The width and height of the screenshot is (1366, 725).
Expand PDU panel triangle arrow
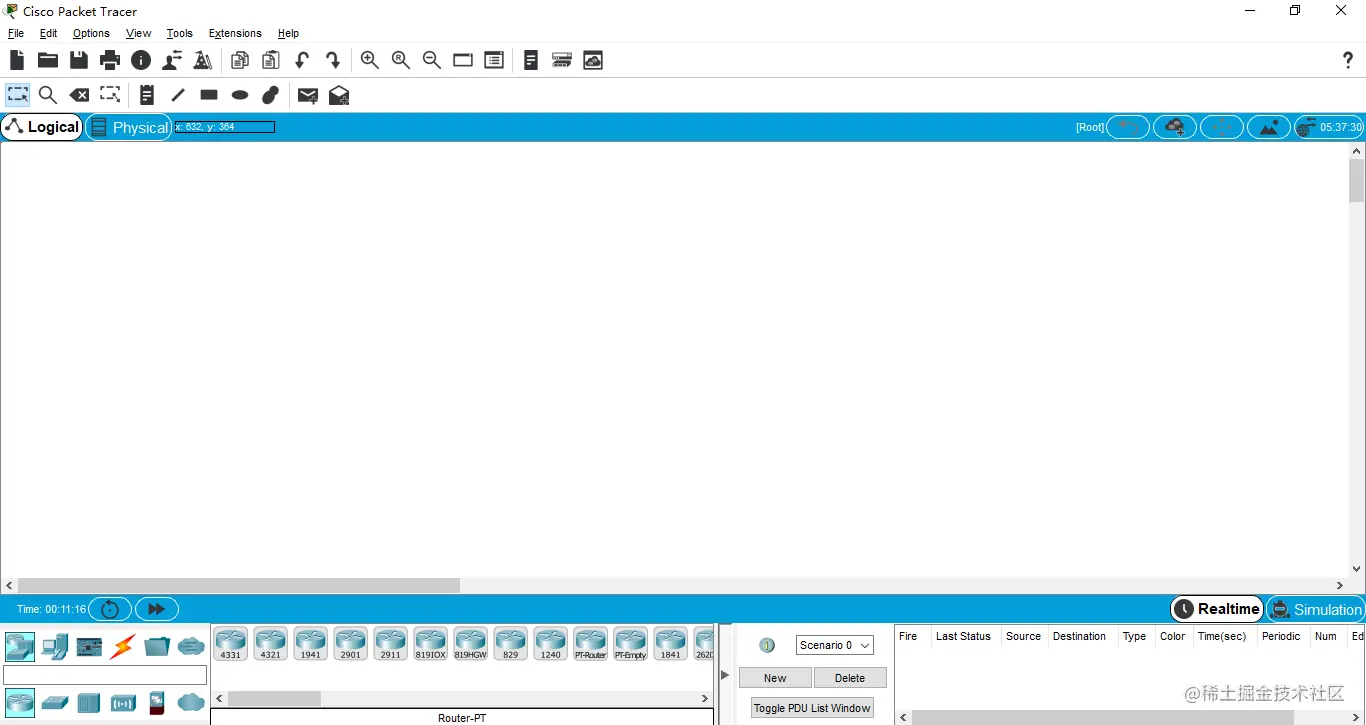[725, 674]
